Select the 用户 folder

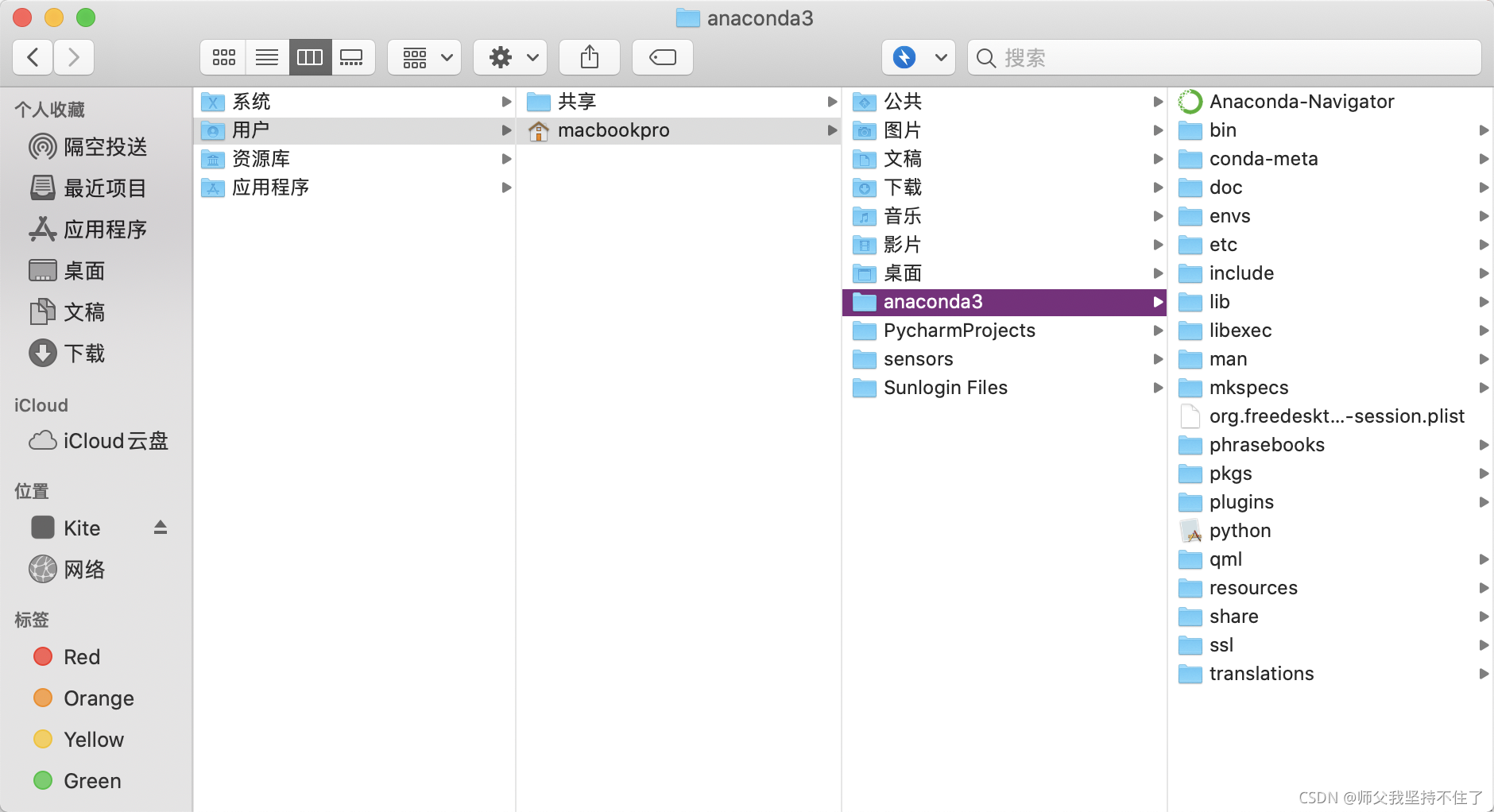pos(354,130)
